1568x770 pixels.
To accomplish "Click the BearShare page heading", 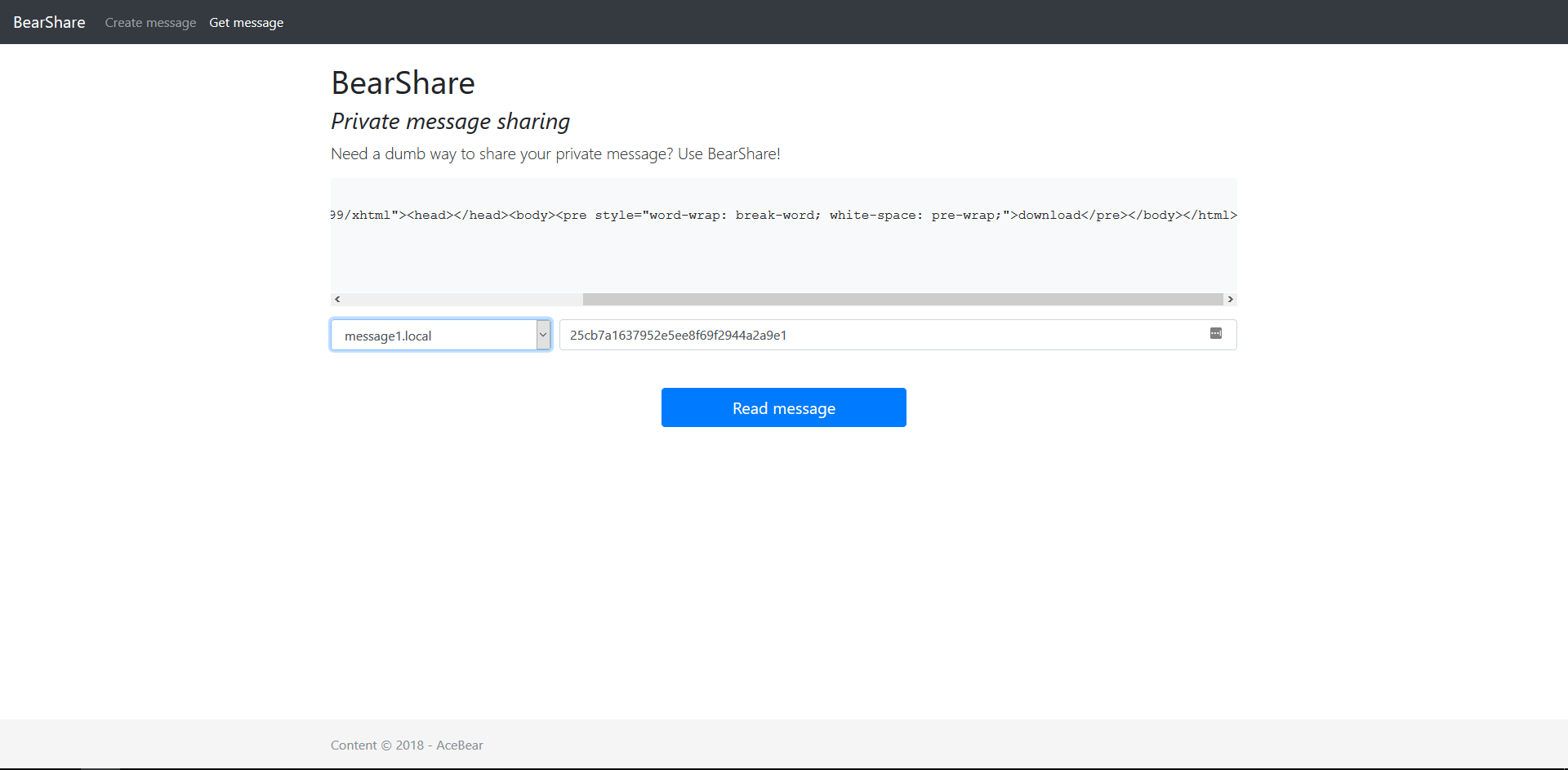I will pyautogui.click(x=403, y=83).
